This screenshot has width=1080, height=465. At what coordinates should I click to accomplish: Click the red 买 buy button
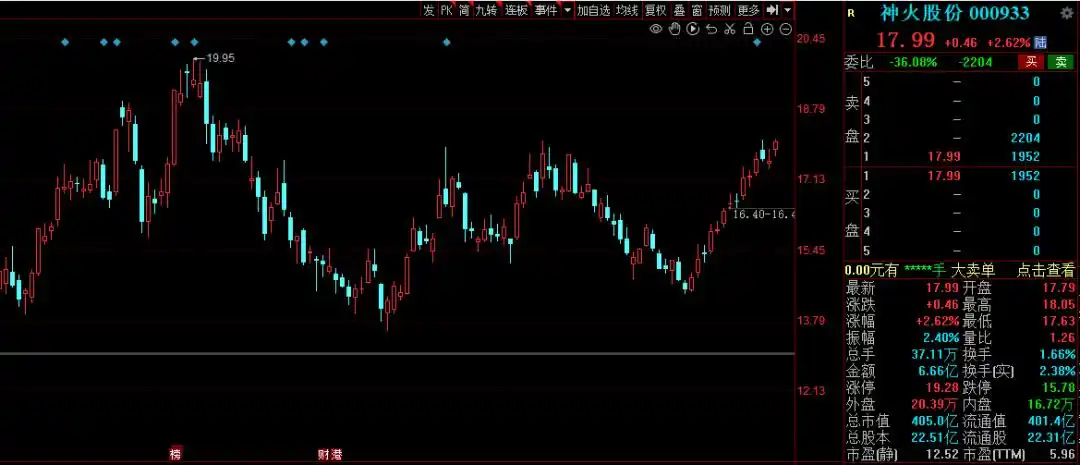[x=1031, y=62]
